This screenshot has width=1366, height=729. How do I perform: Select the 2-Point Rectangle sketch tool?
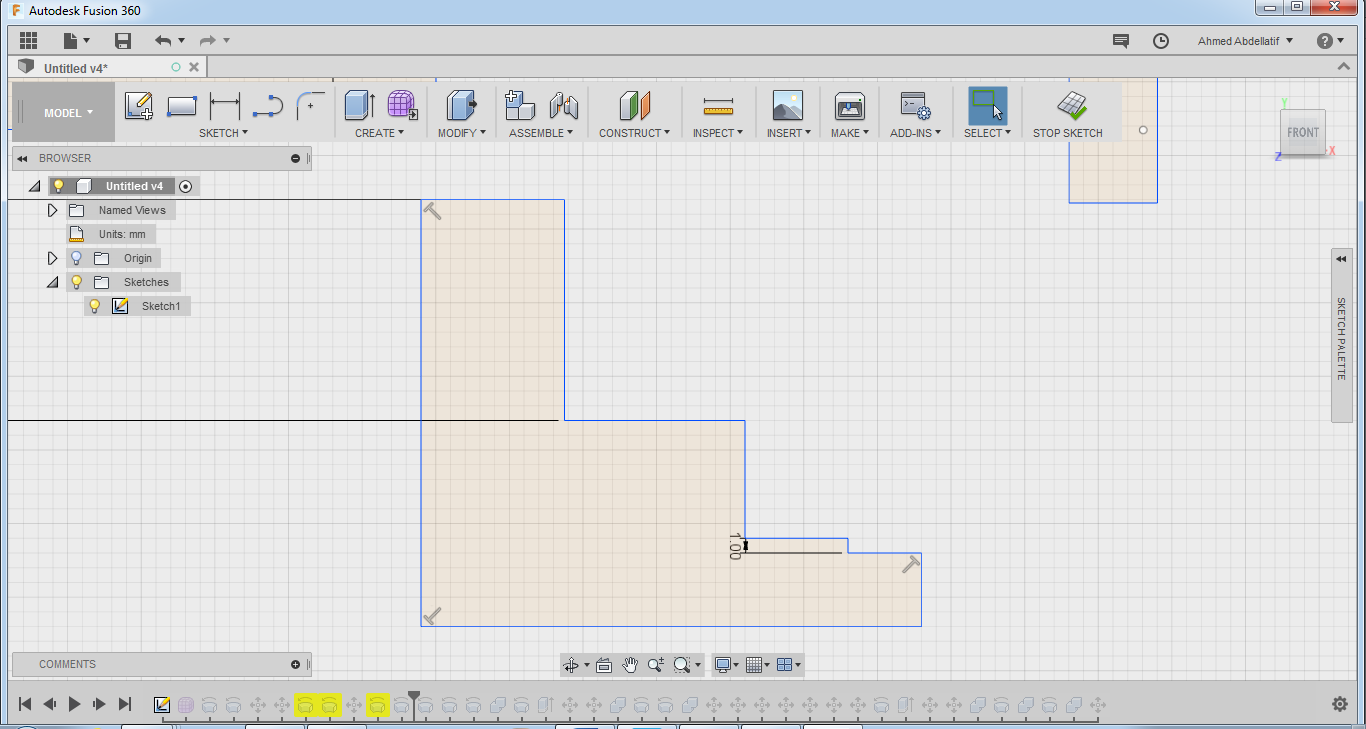click(x=182, y=105)
